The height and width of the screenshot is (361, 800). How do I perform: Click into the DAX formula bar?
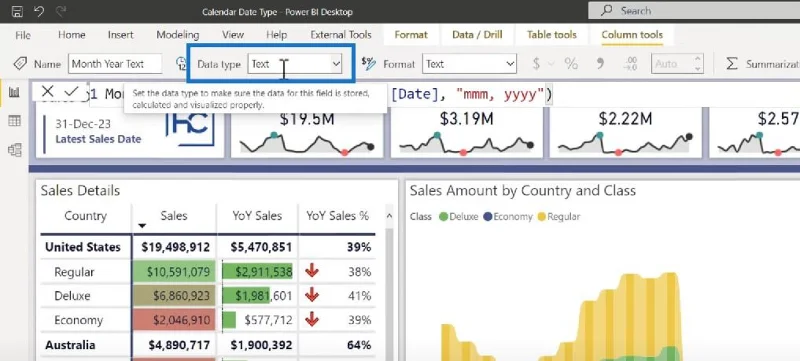click(x=444, y=94)
